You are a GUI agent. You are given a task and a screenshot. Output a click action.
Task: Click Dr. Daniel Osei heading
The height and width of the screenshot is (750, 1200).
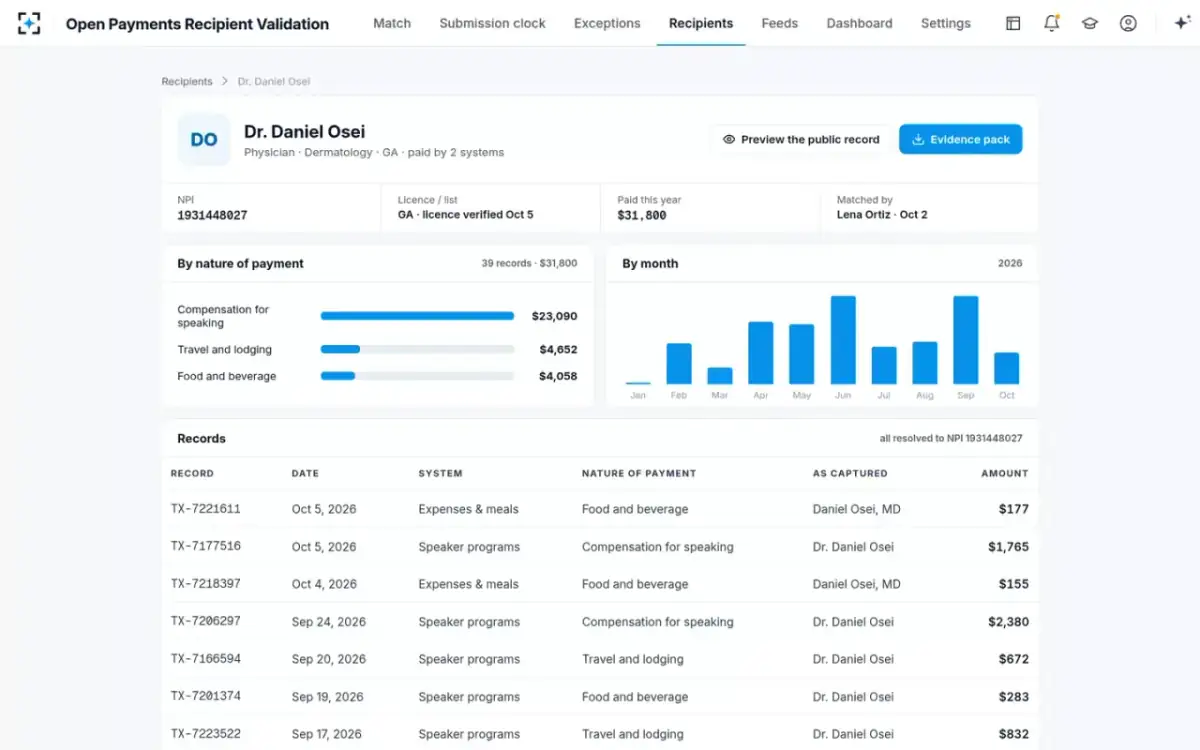(x=304, y=131)
